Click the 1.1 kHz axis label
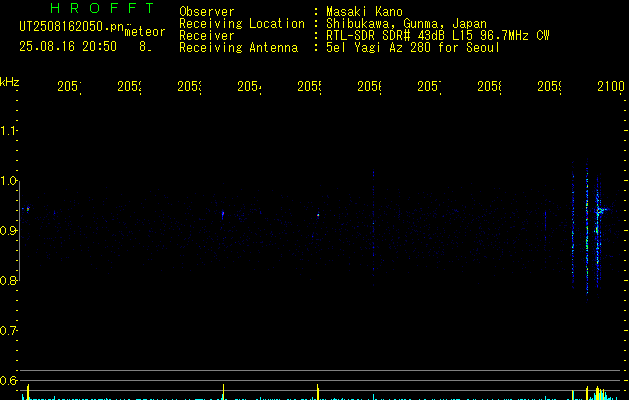This screenshot has width=629, height=400. pyautogui.click(x=8, y=131)
